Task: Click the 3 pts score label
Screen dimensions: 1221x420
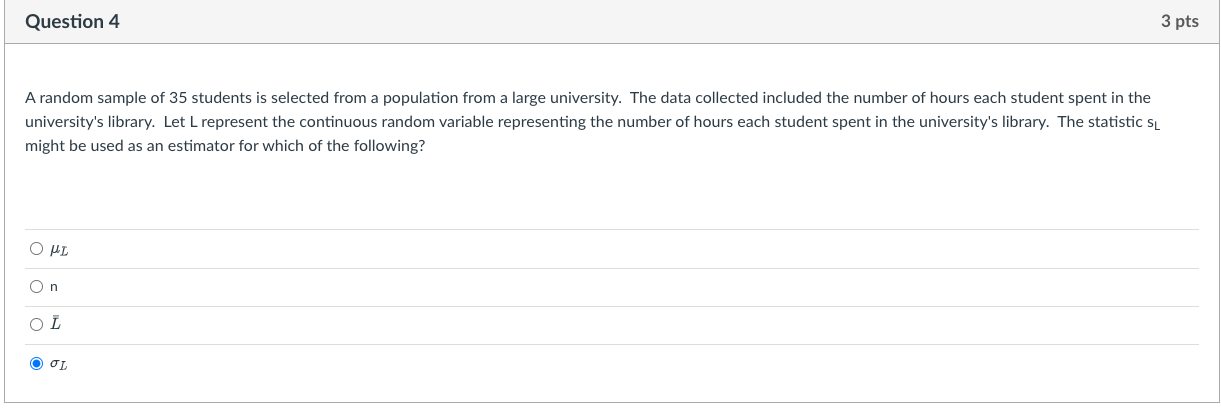Action: click(1180, 22)
